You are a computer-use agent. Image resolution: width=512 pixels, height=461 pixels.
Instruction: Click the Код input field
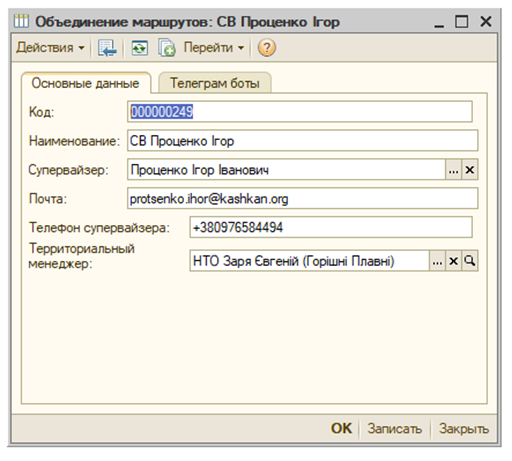click(300, 112)
